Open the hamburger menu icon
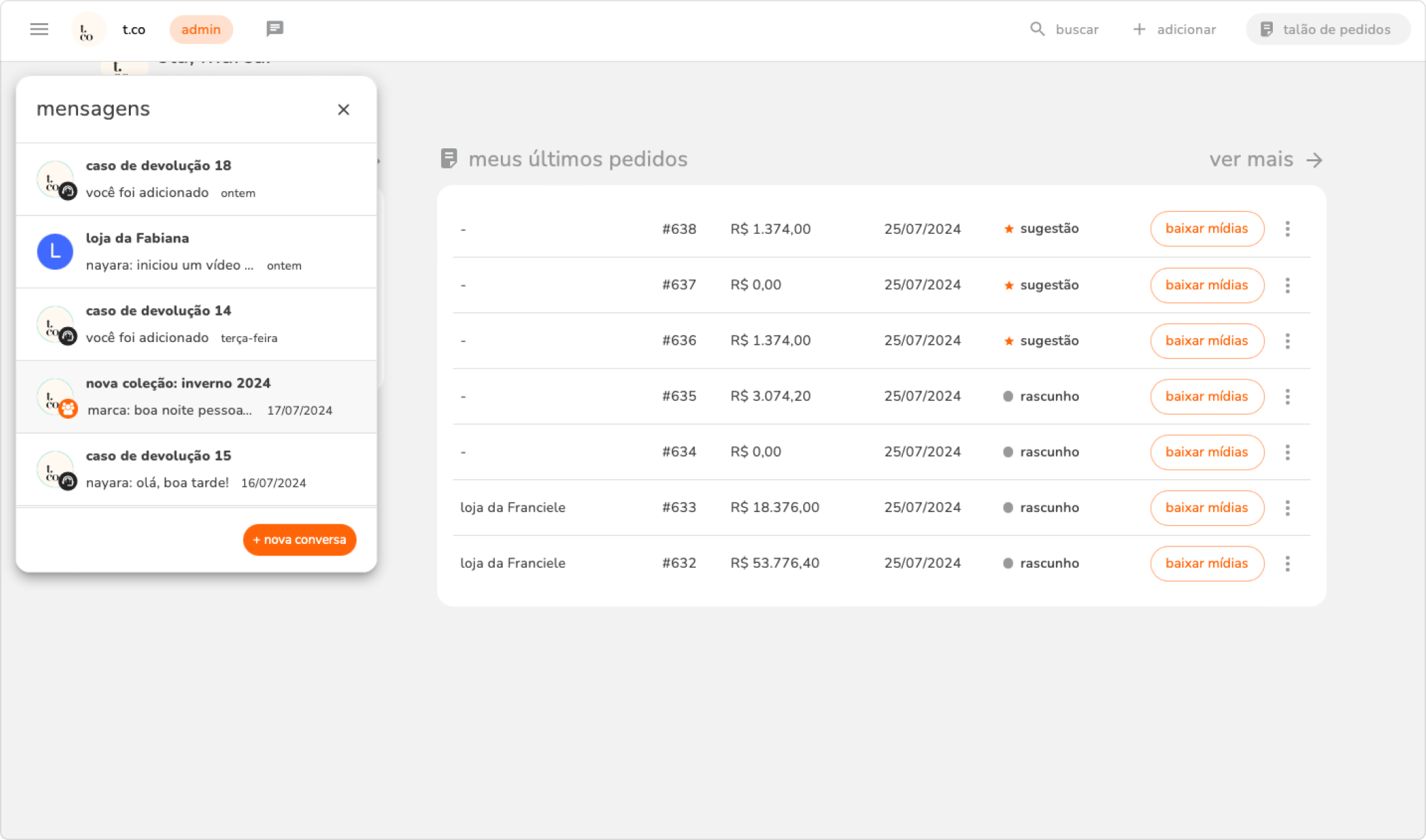The width and height of the screenshot is (1426, 840). 39,29
